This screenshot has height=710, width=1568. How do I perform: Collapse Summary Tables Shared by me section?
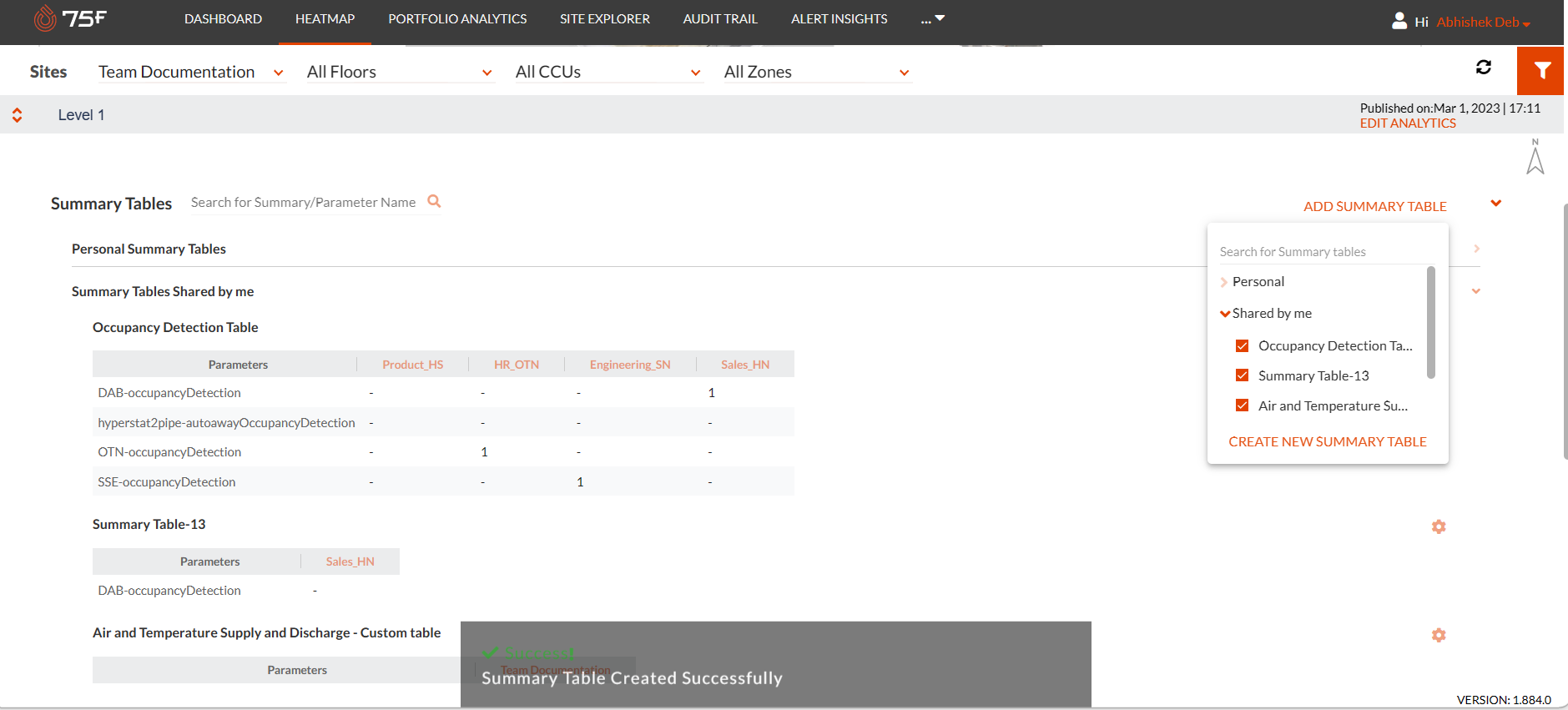pyautogui.click(x=1476, y=291)
